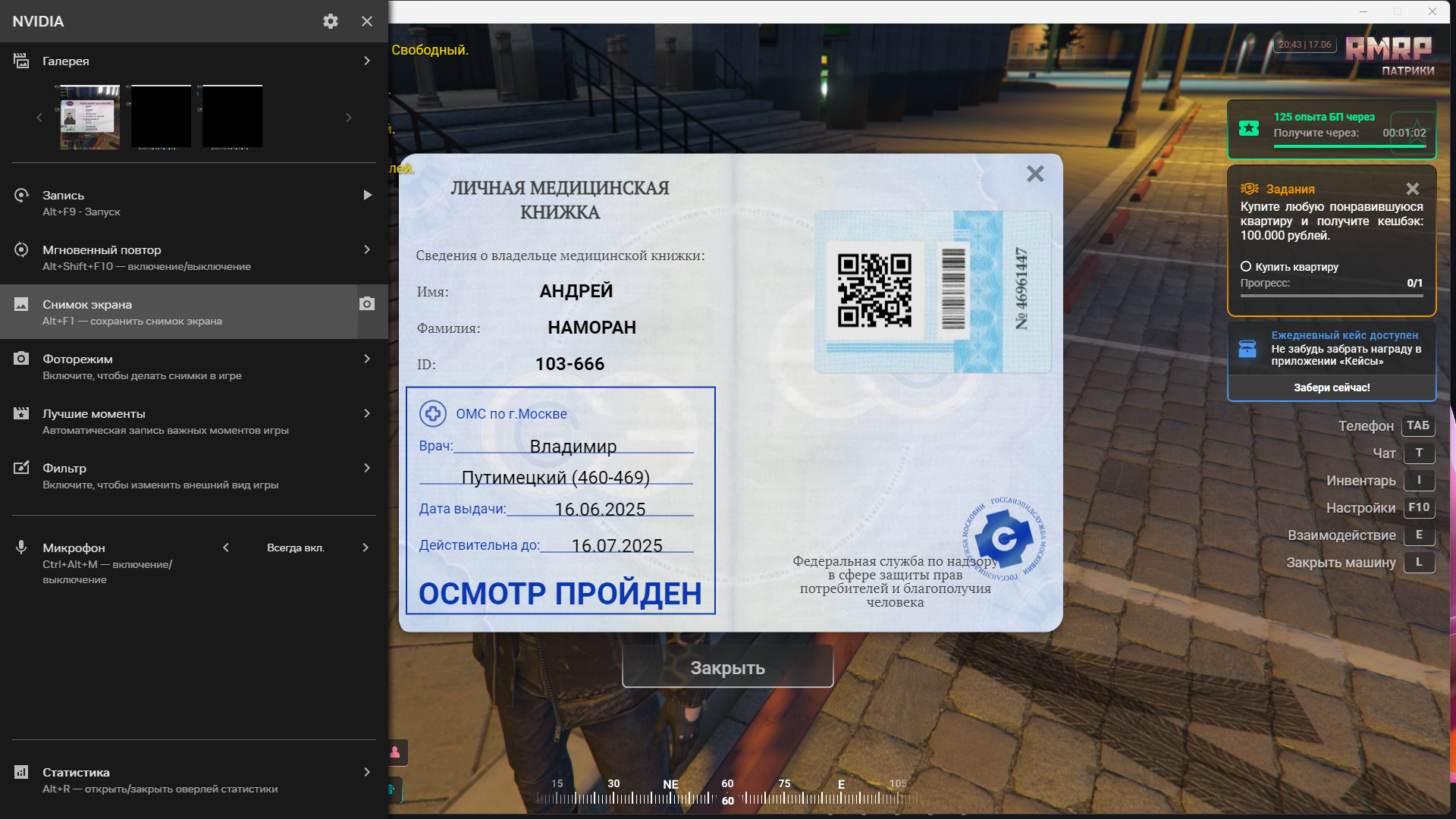Screen dimensions: 1456x819
Task: Minimize the game window
Action: tap(1363, 11)
